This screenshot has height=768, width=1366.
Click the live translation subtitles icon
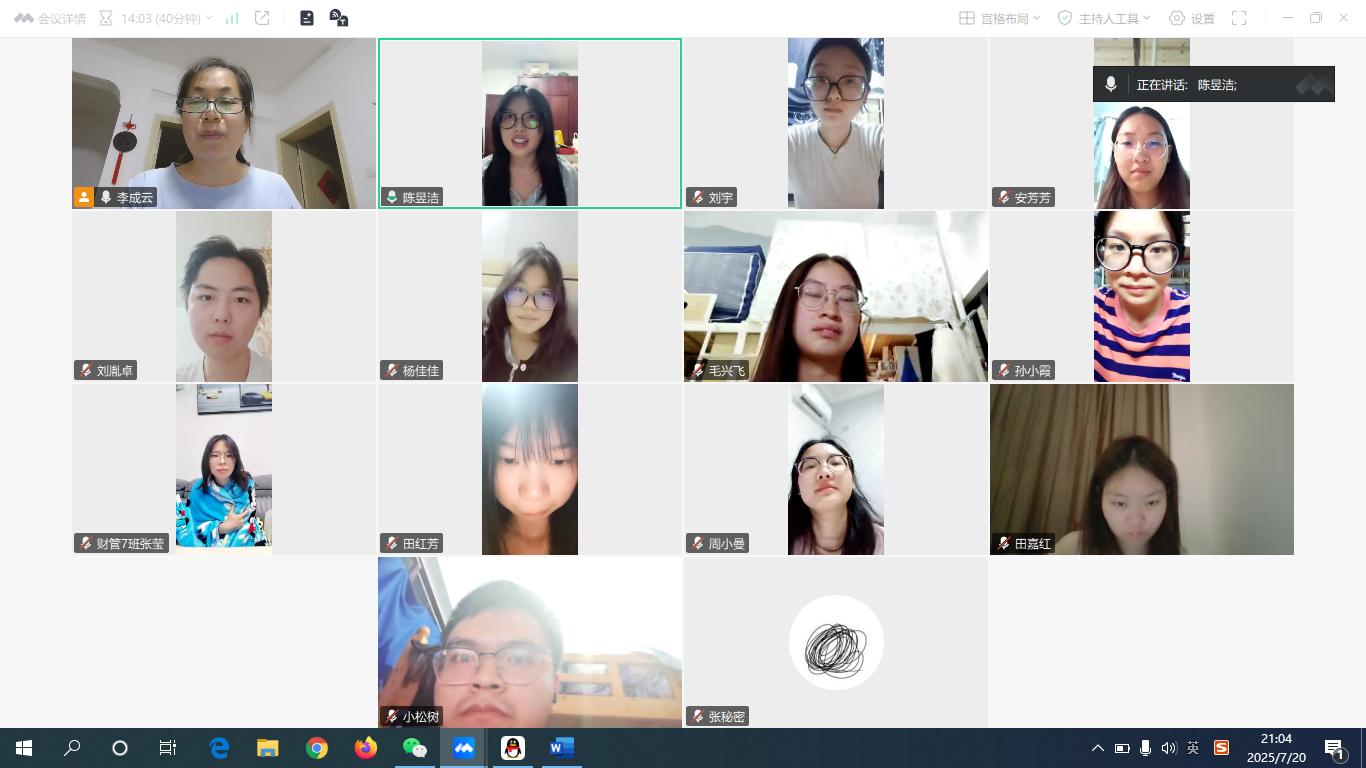pos(339,18)
